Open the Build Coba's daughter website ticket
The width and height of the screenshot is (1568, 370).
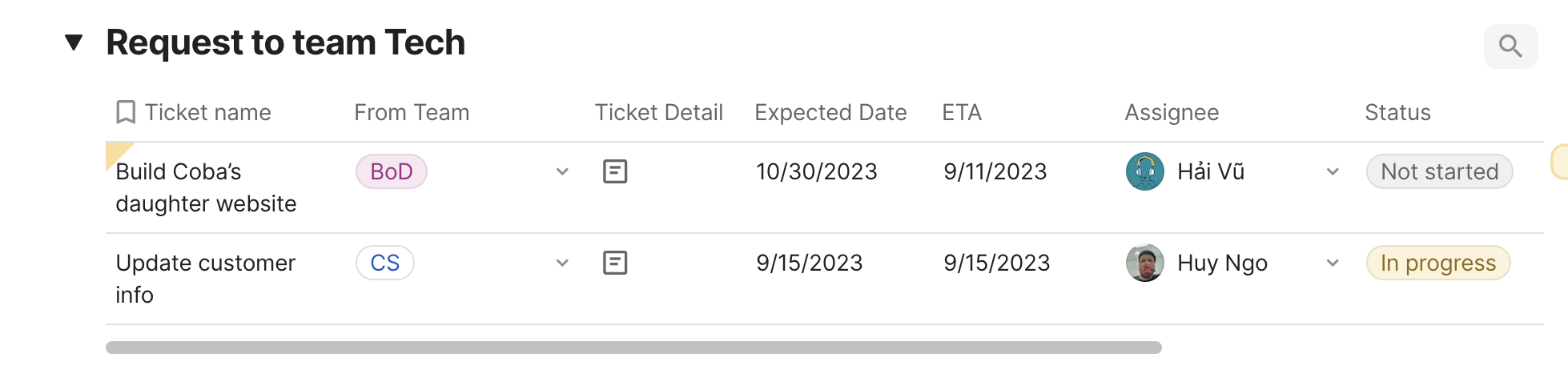206,187
